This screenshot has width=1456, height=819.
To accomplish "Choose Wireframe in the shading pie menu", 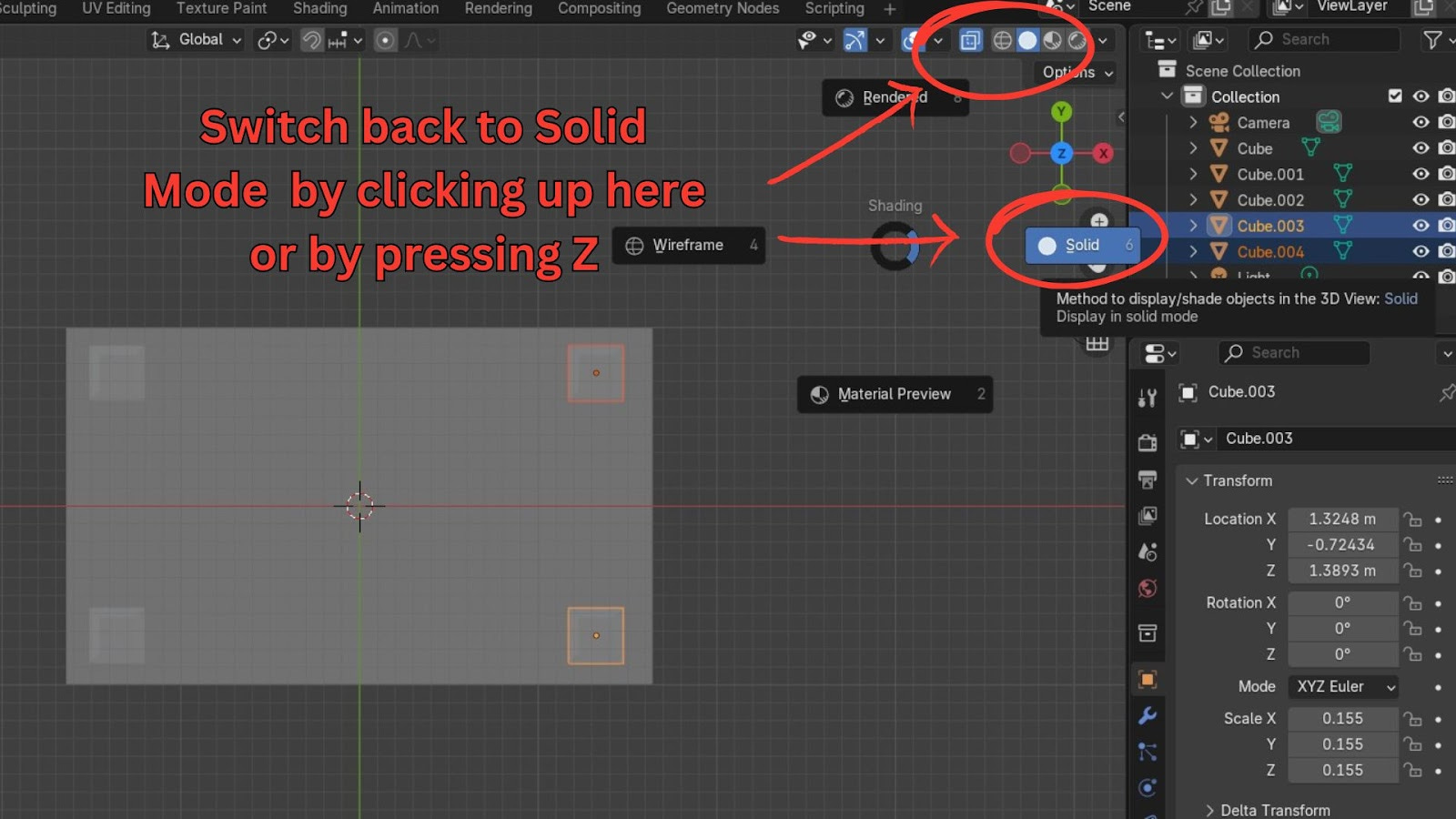I will tap(689, 246).
